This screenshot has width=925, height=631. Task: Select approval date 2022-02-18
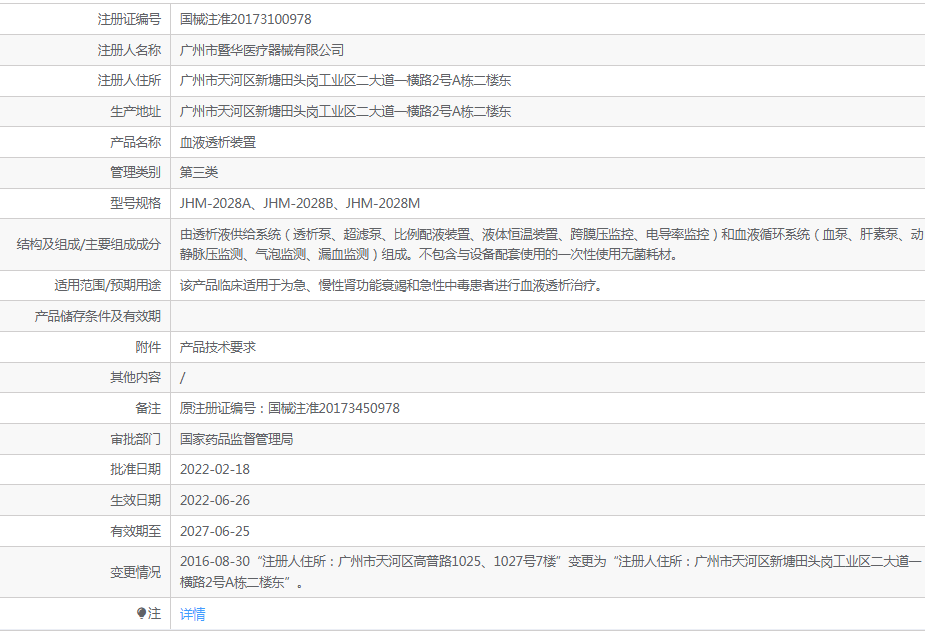coord(215,469)
